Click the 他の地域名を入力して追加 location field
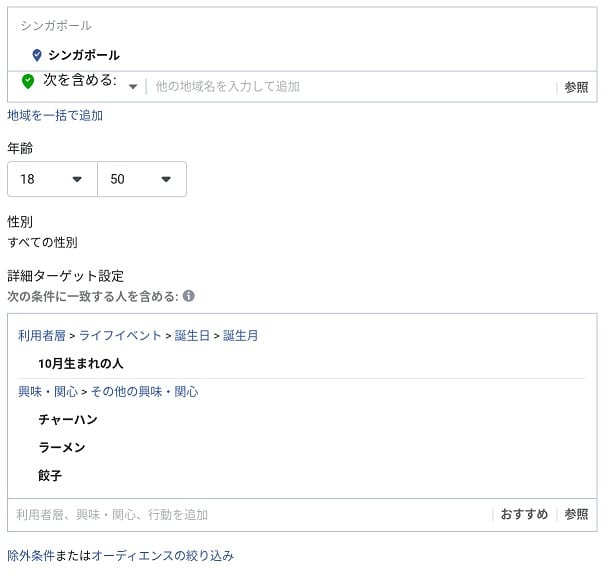Image resolution: width=608 pixels, height=576 pixels. coord(351,86)
